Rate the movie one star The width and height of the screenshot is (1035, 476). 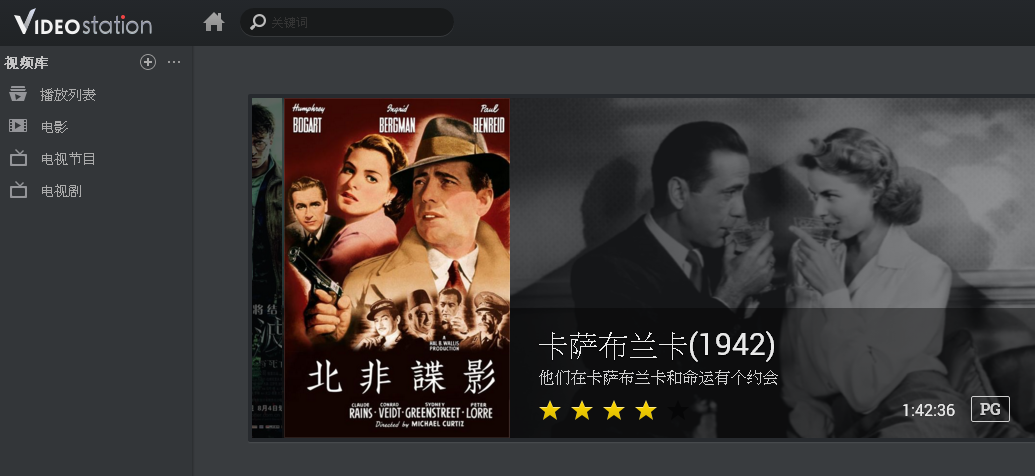point(549,411)
